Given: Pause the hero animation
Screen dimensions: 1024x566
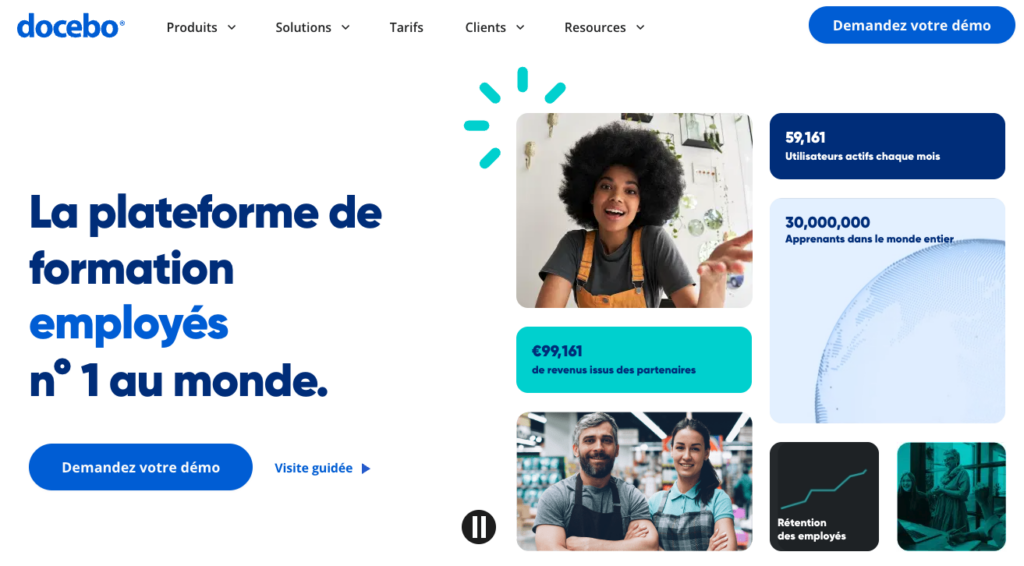Looking at the screenshot, I should (479, 526).
